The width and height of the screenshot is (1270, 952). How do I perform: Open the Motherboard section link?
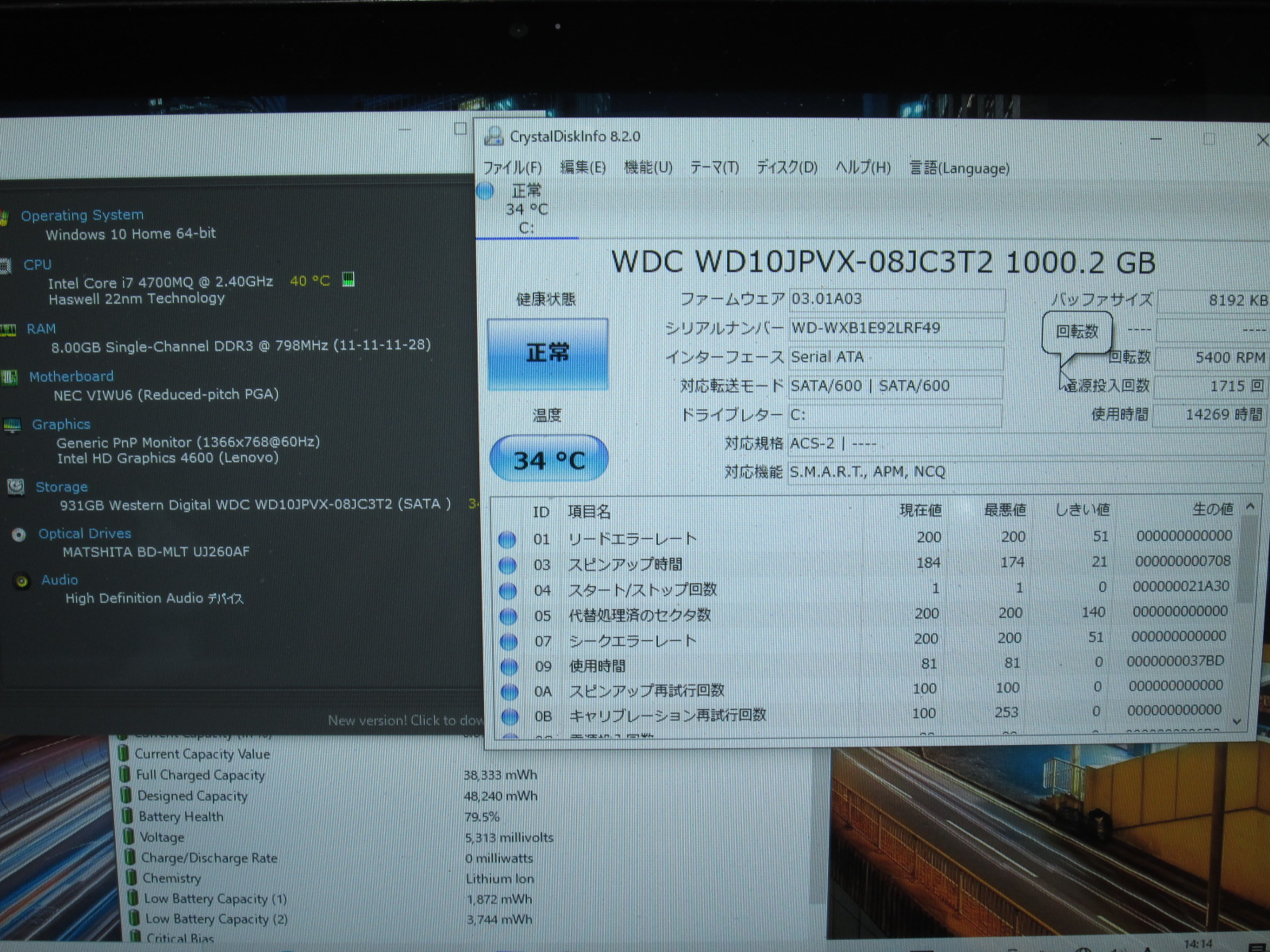click(x=71, y=377)
